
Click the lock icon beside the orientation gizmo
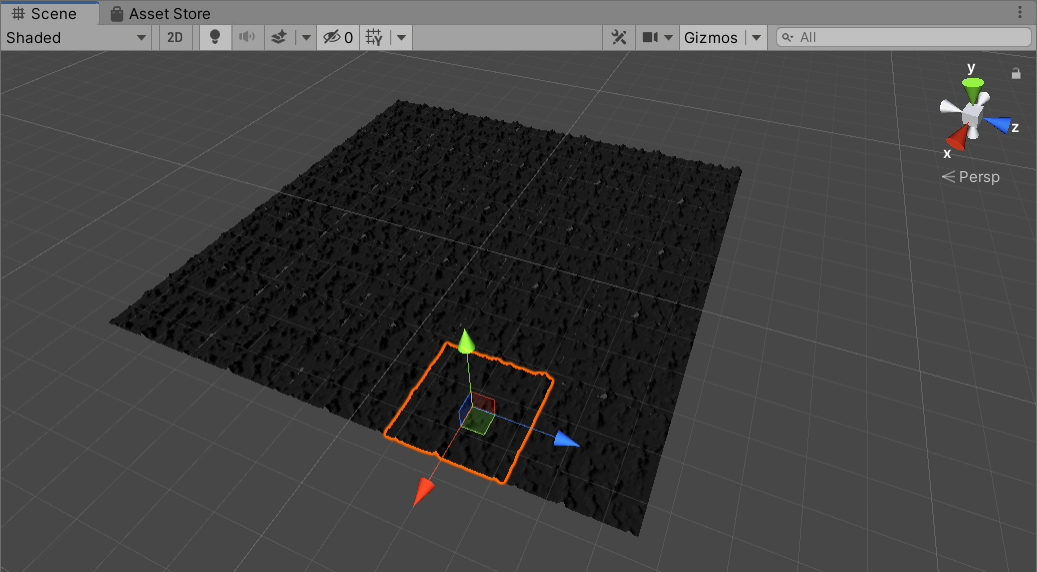(x=1016, y=73)
